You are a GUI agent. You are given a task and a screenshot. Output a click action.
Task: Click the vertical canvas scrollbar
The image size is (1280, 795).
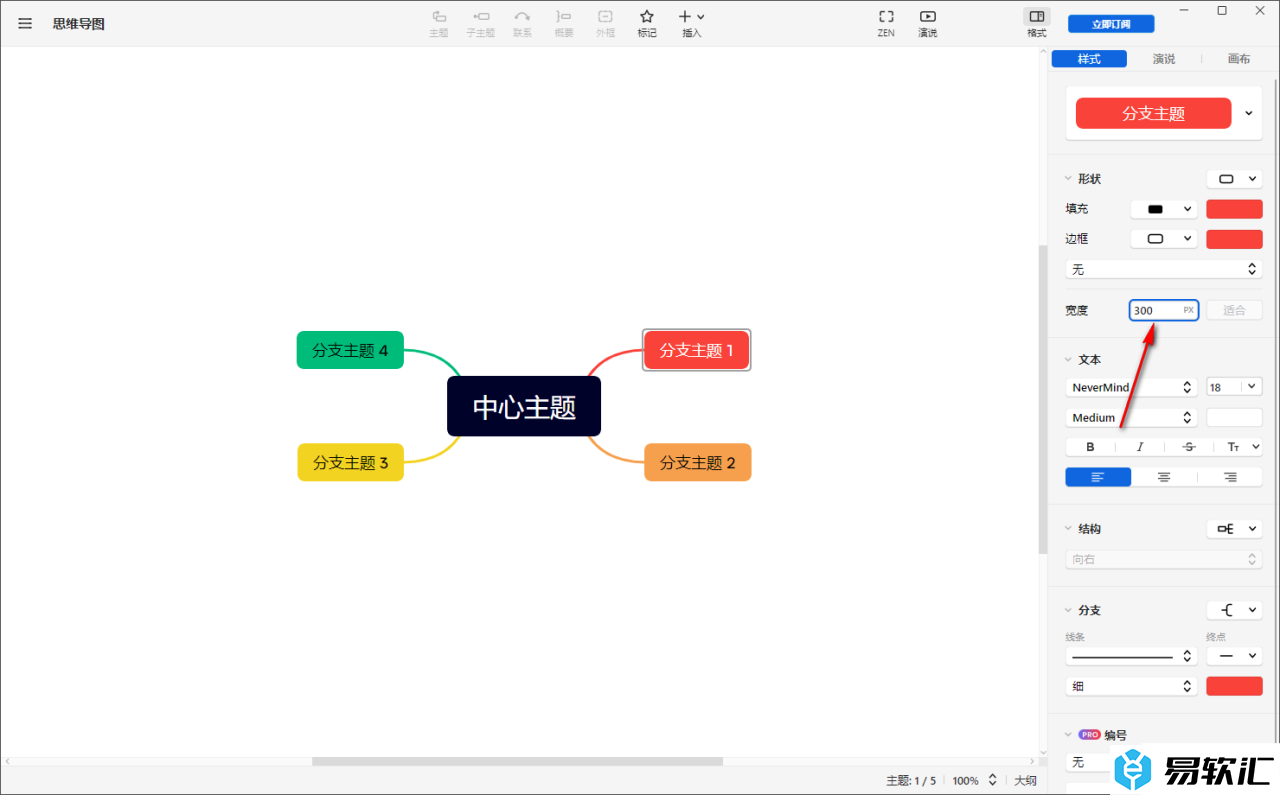(1043, 400)
